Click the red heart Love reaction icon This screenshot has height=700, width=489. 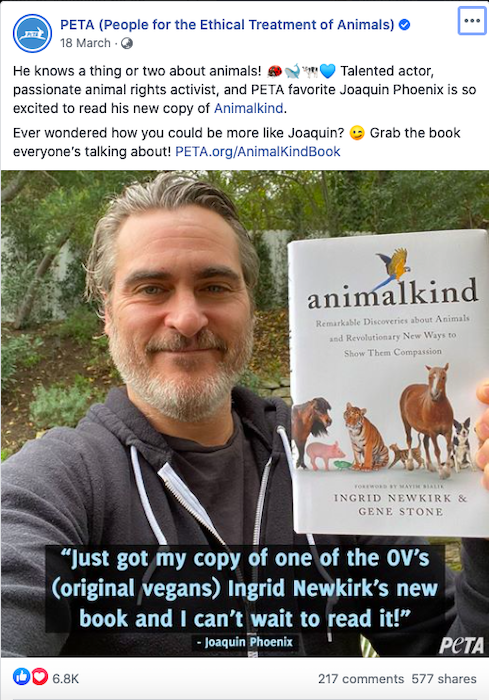[x=39, y=677]
